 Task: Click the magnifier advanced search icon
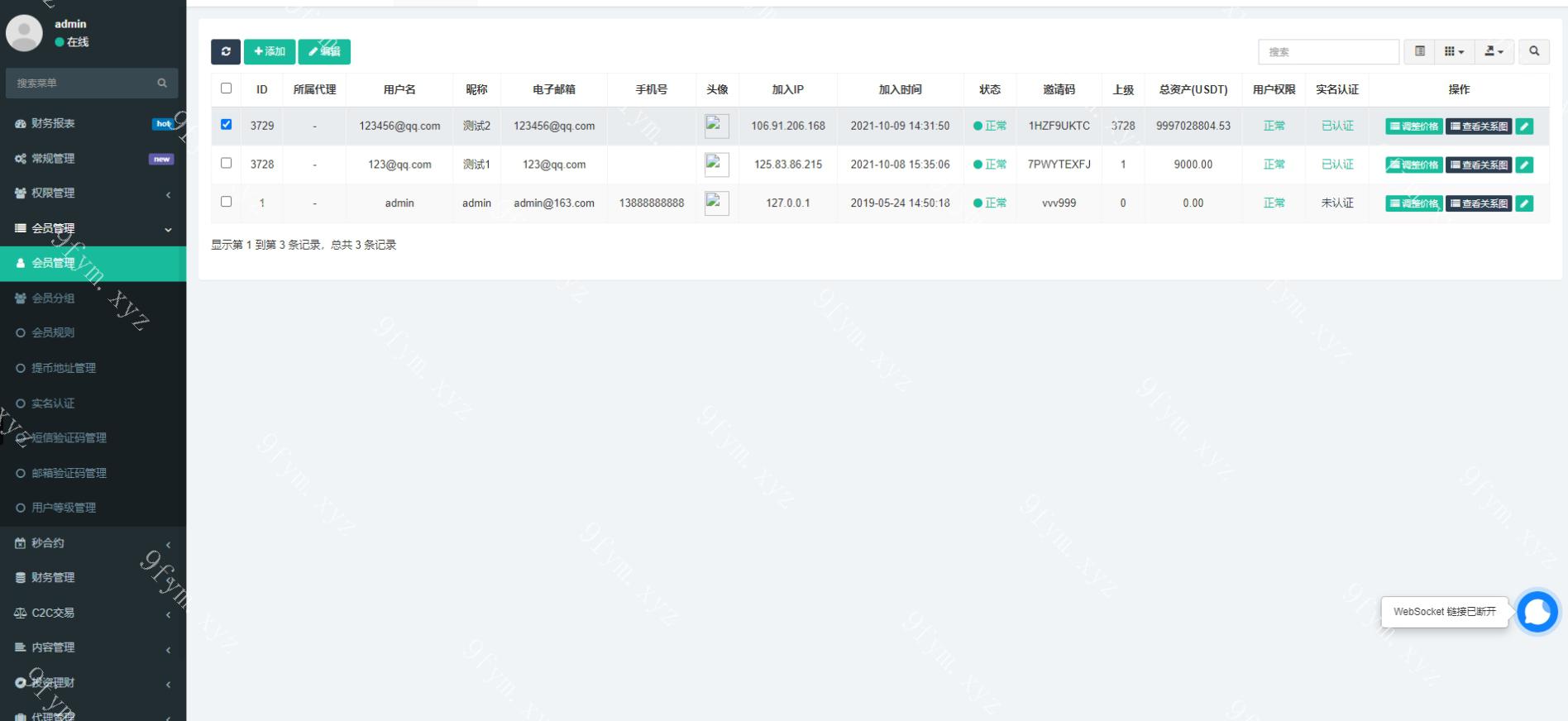click(x=1534, y=51)
